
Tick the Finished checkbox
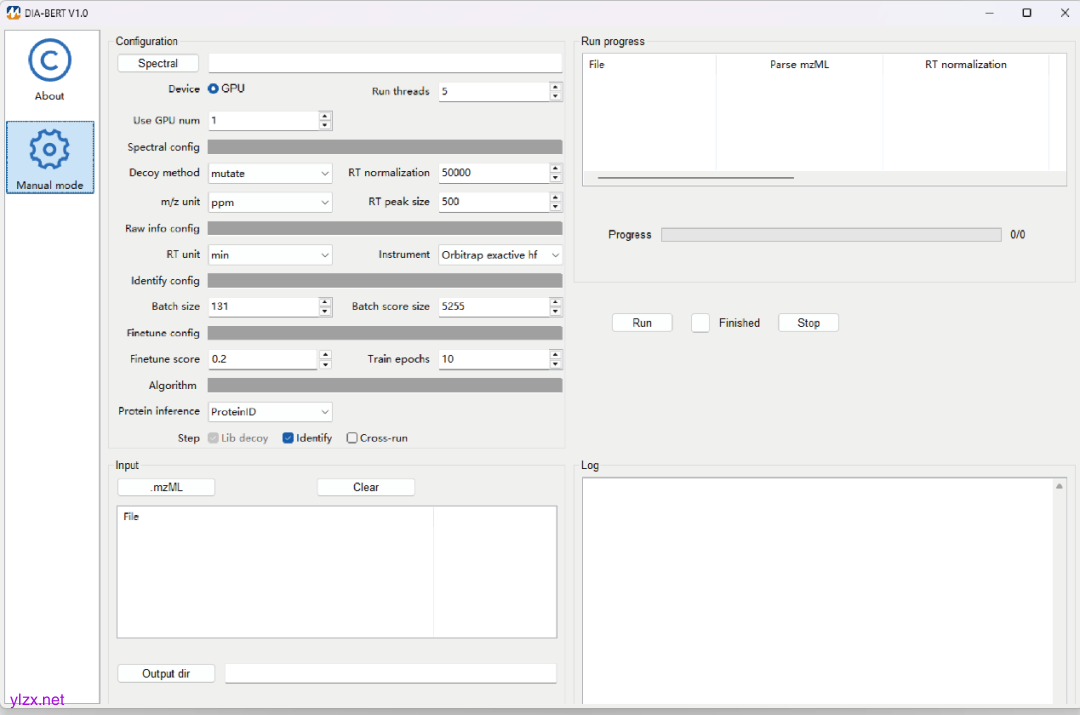point(701,323)
